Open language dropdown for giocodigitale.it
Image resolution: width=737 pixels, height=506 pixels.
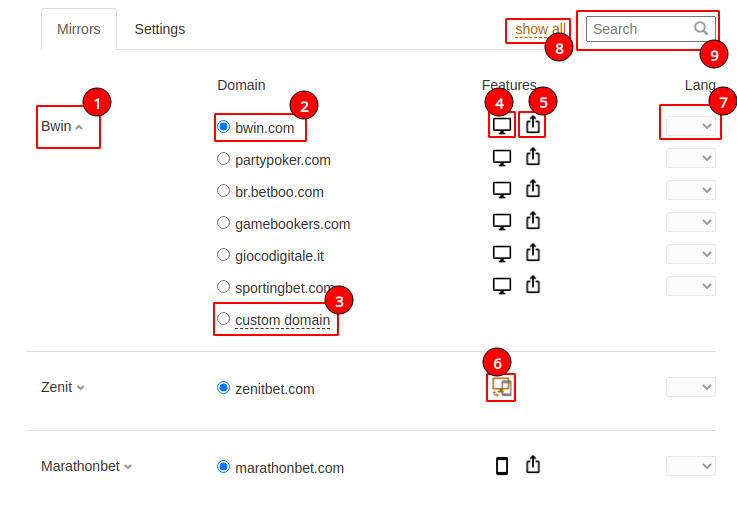[x=690, y=254]
